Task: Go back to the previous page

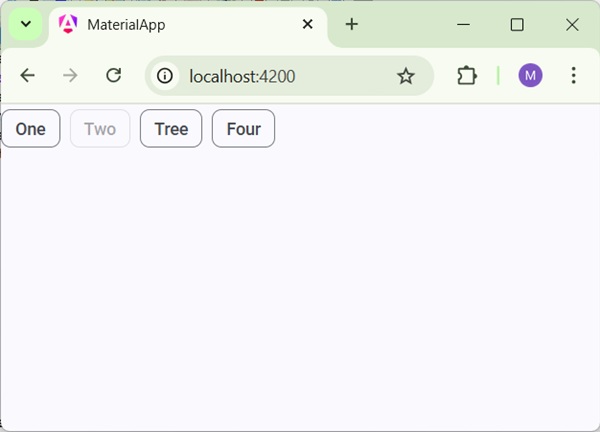Action: [x=28, y=76]
